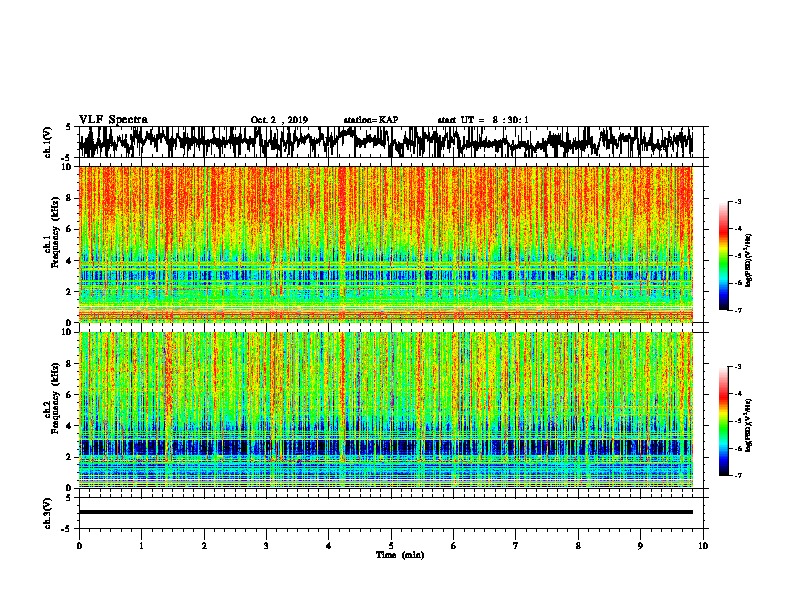Click the log(PSD) label beside ch.1 colorbar
Screen dimensions: 792x612
pyautogui.click(x=748, y=261)
